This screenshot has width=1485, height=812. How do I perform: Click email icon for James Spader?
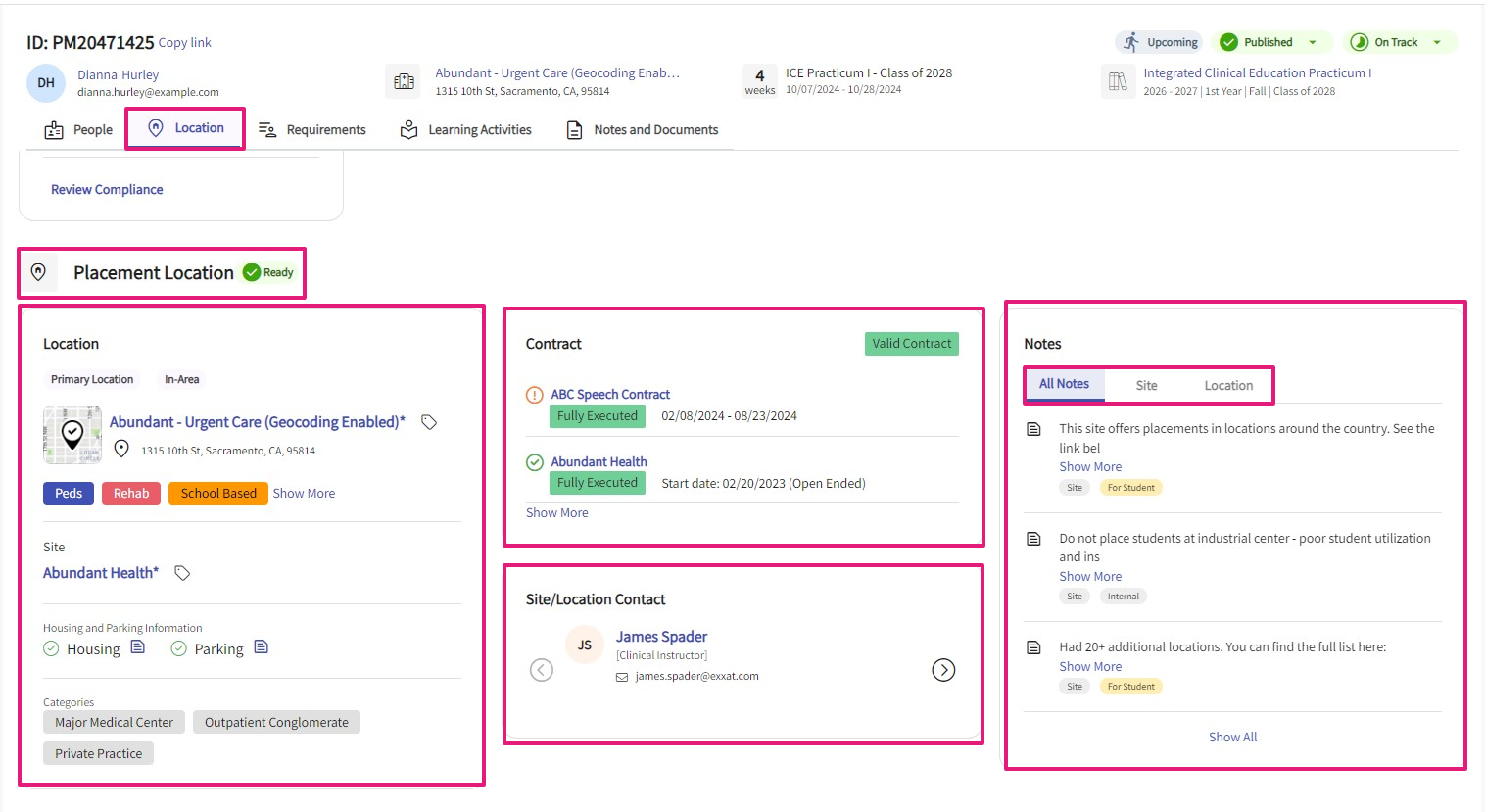click(622, 677)
